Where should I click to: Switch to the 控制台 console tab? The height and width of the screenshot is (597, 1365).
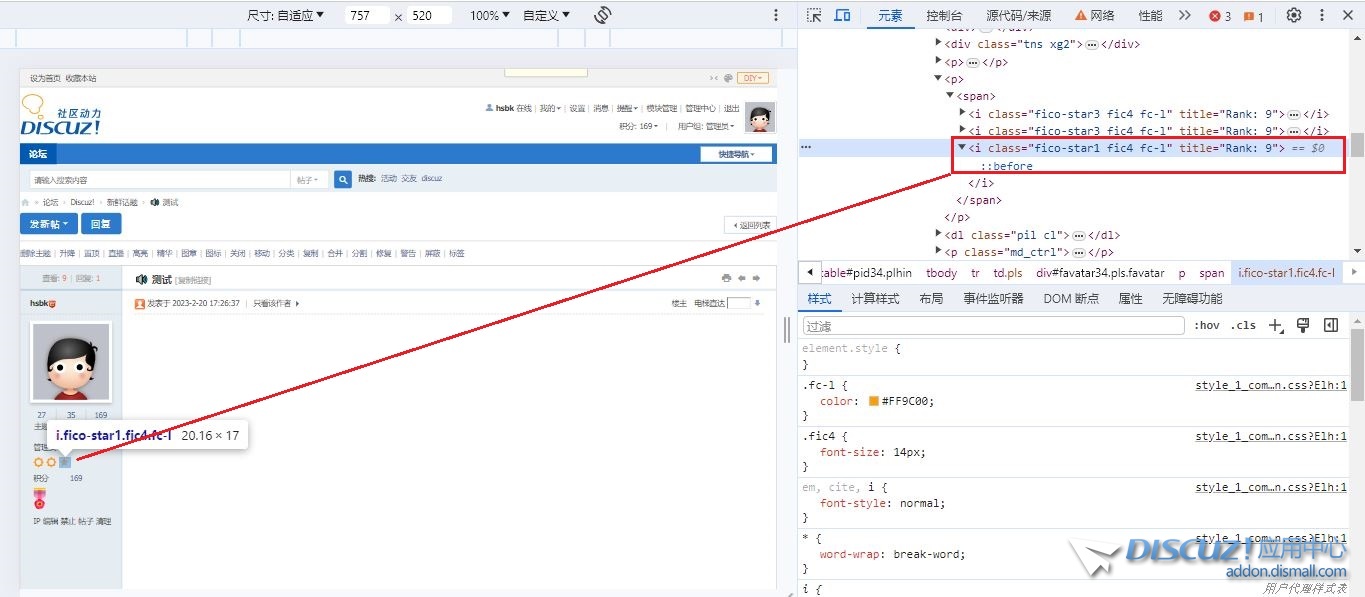[x=944, y=16]
